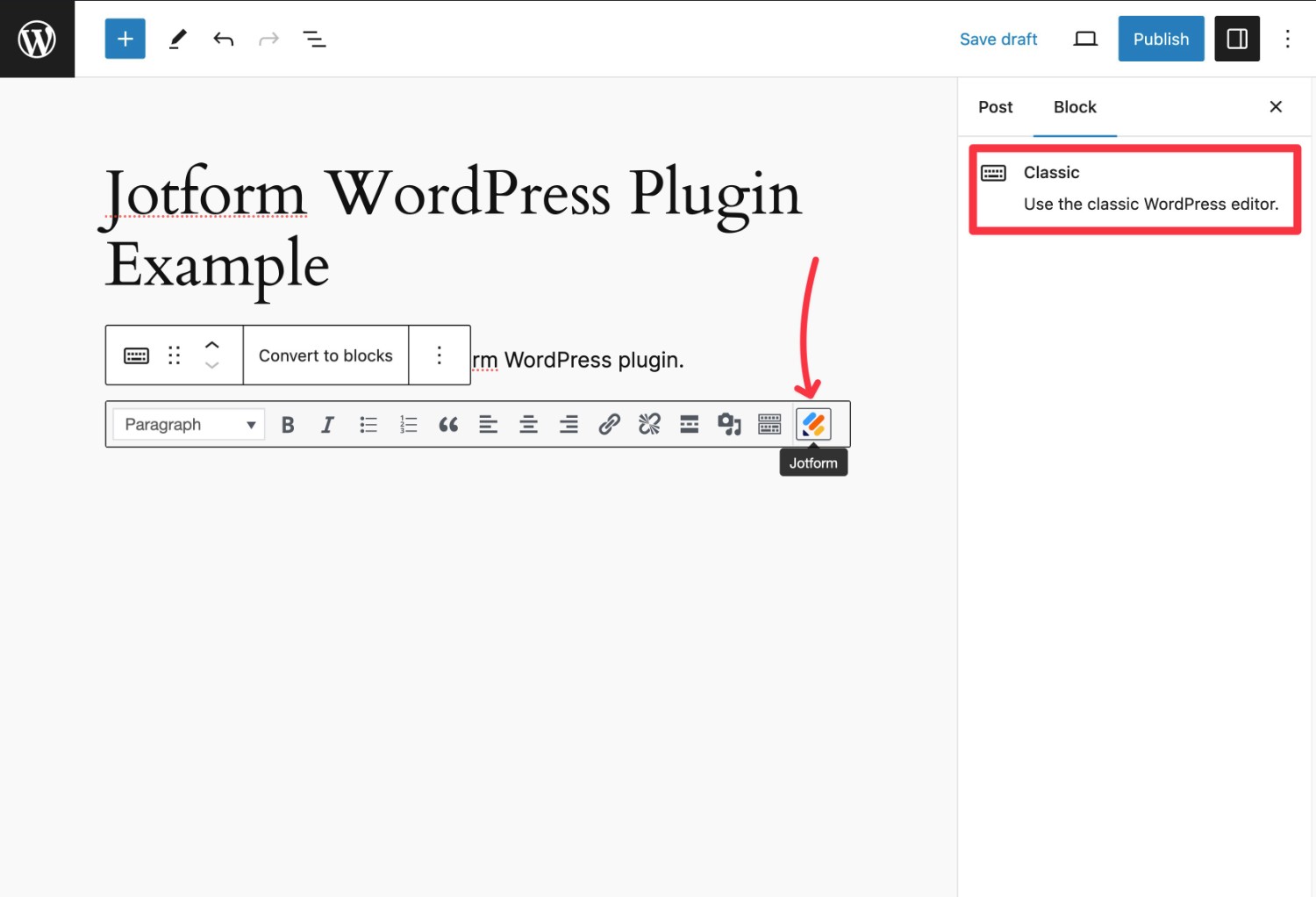Screen dimensions: 1316x897
Task: Insert Read More tag
Action: point(690,425)
